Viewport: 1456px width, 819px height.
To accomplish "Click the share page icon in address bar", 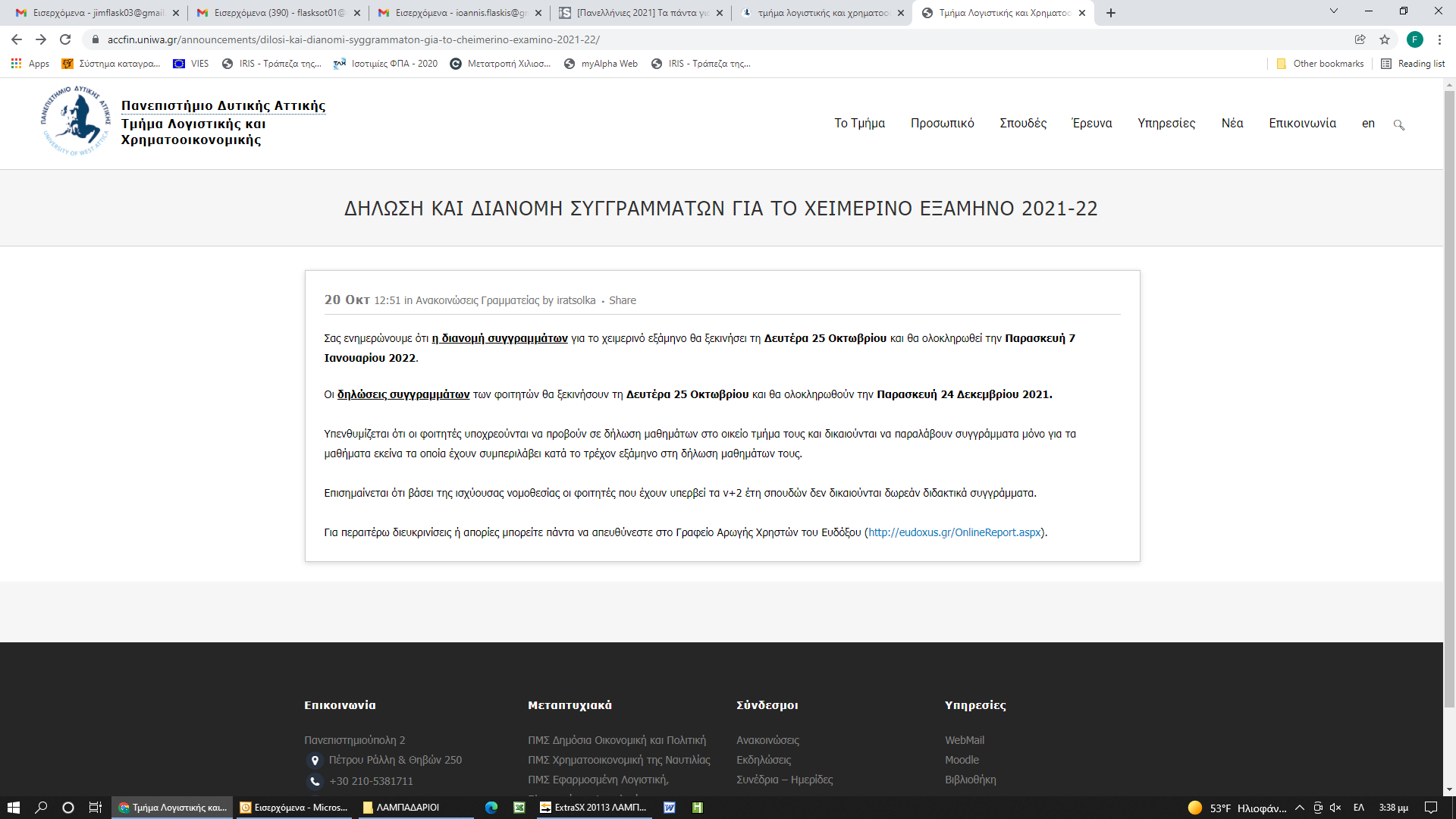I will 1360,39.
